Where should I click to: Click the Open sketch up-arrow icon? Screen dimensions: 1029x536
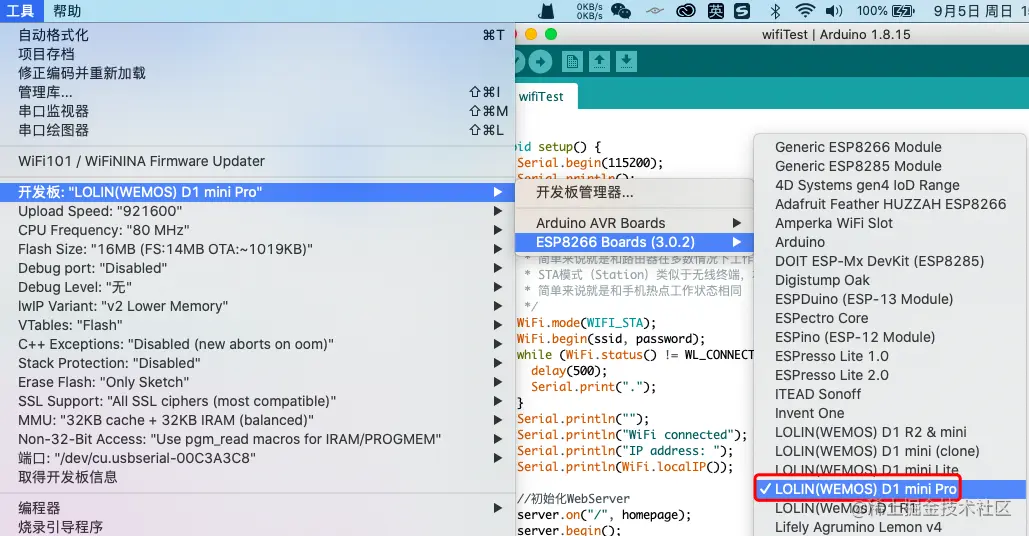click(x=598, y=62)
